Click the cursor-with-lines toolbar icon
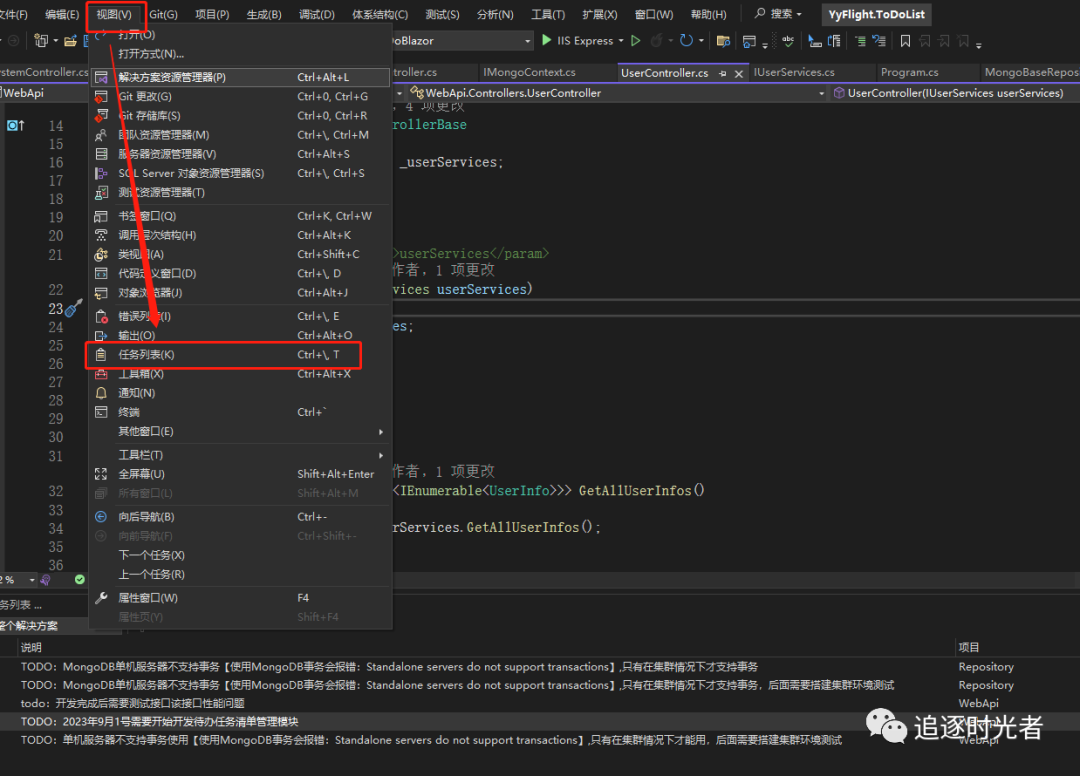 tap(815, 41)
